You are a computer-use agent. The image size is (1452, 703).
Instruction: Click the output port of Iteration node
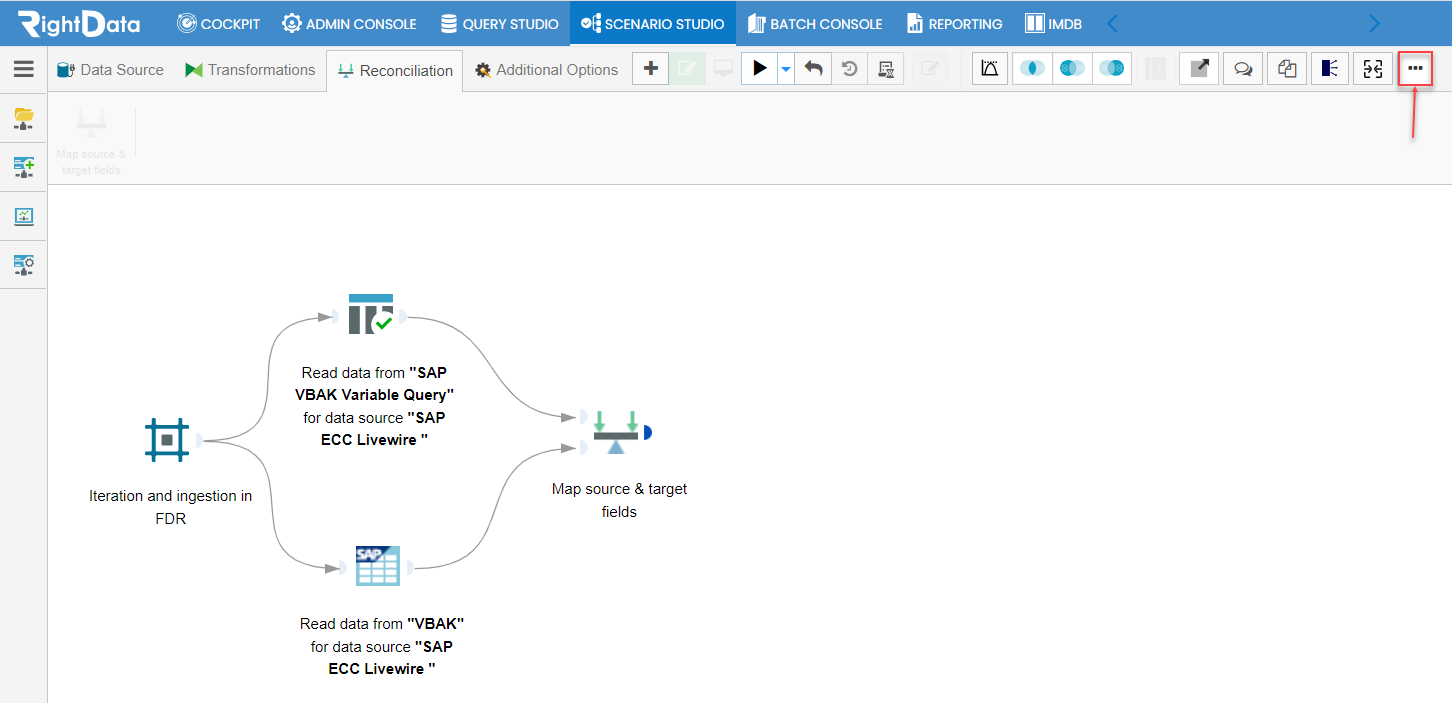point(199,439)
